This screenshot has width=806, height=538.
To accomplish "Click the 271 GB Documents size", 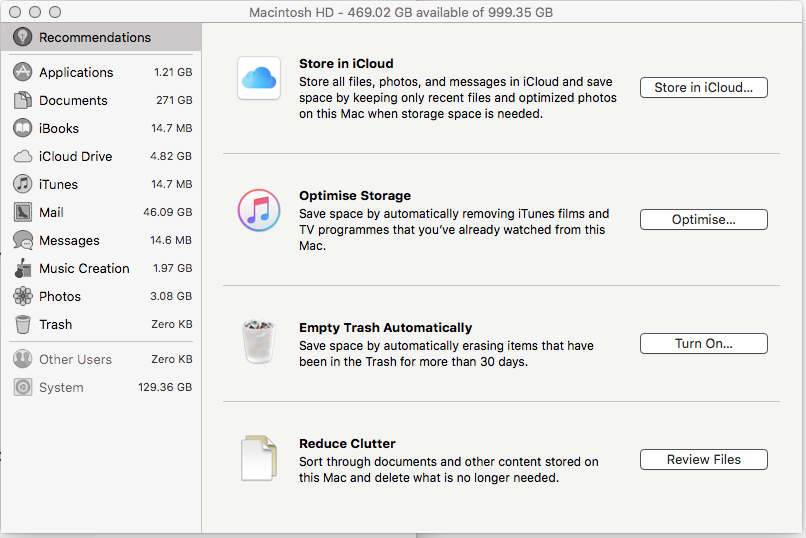I will point(174,100).
